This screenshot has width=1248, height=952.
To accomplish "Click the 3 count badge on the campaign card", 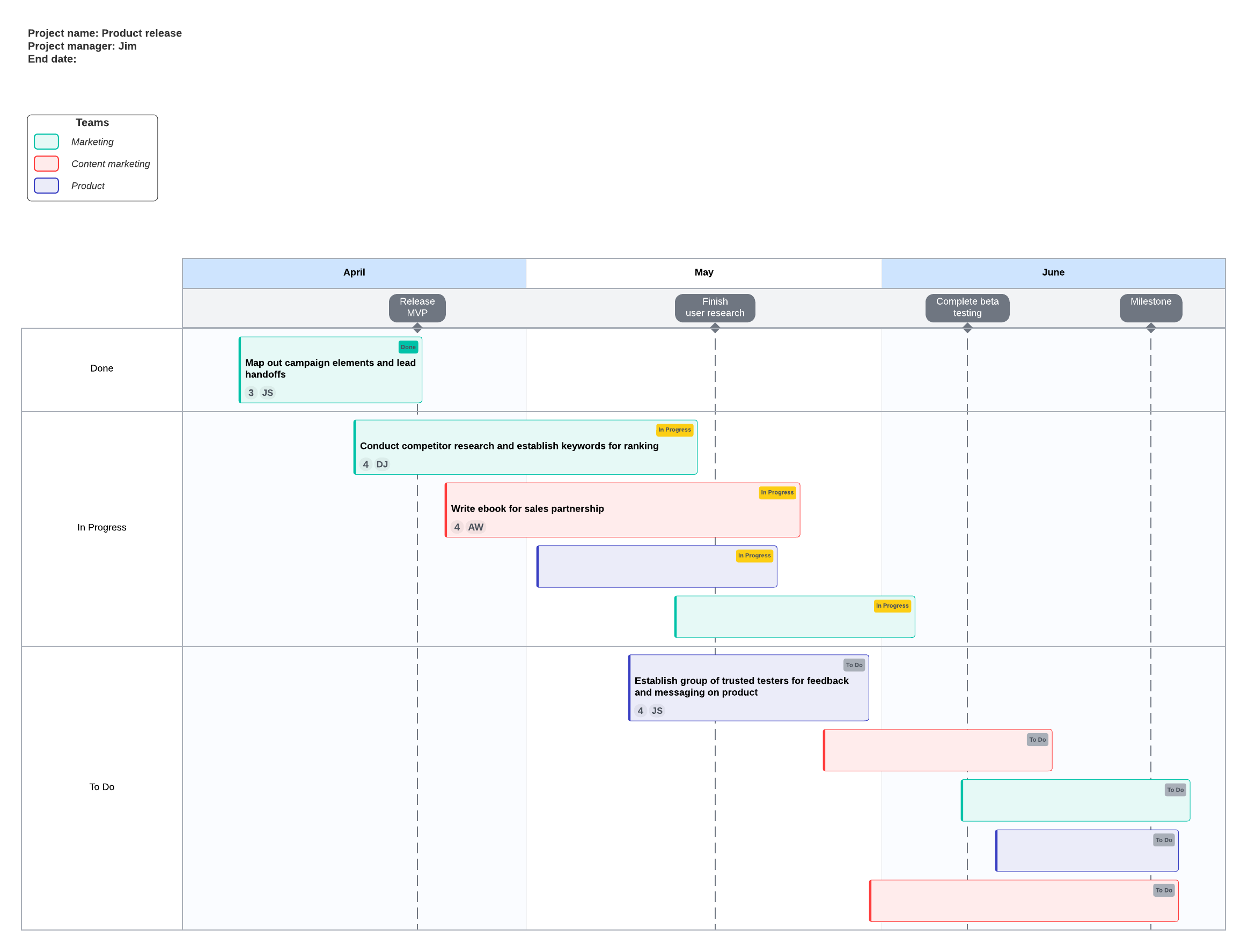I will [x=251, y=393].
